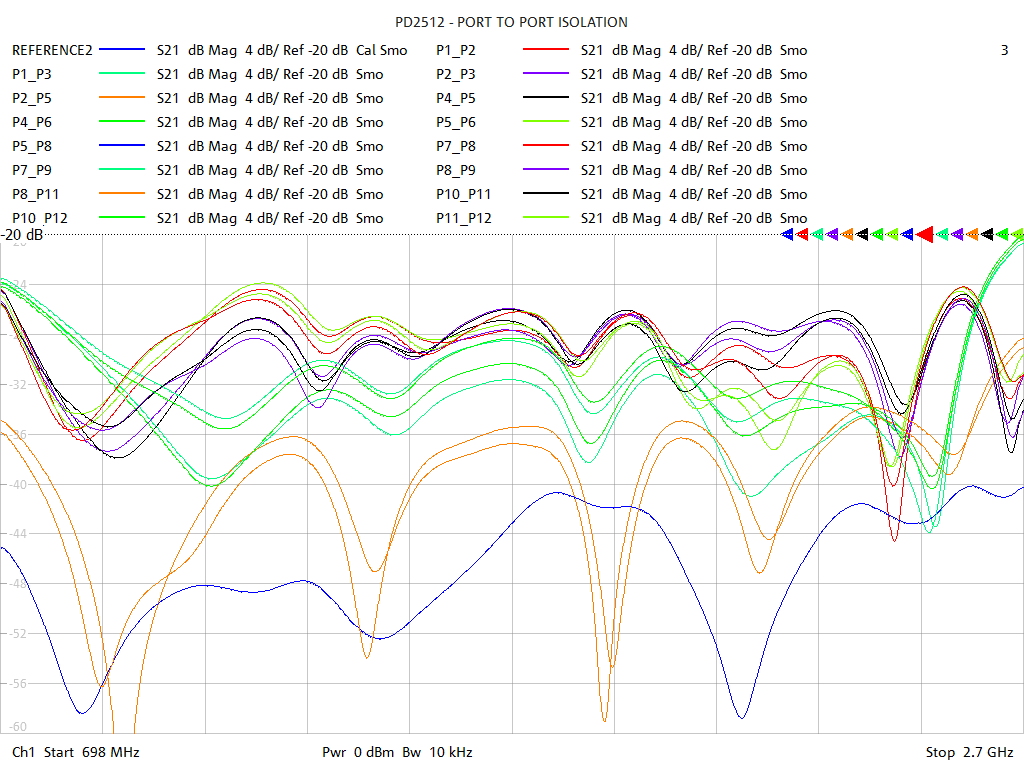Click the black line swatch beside P4_P5

pyautogui.click(x=546, y=97)
